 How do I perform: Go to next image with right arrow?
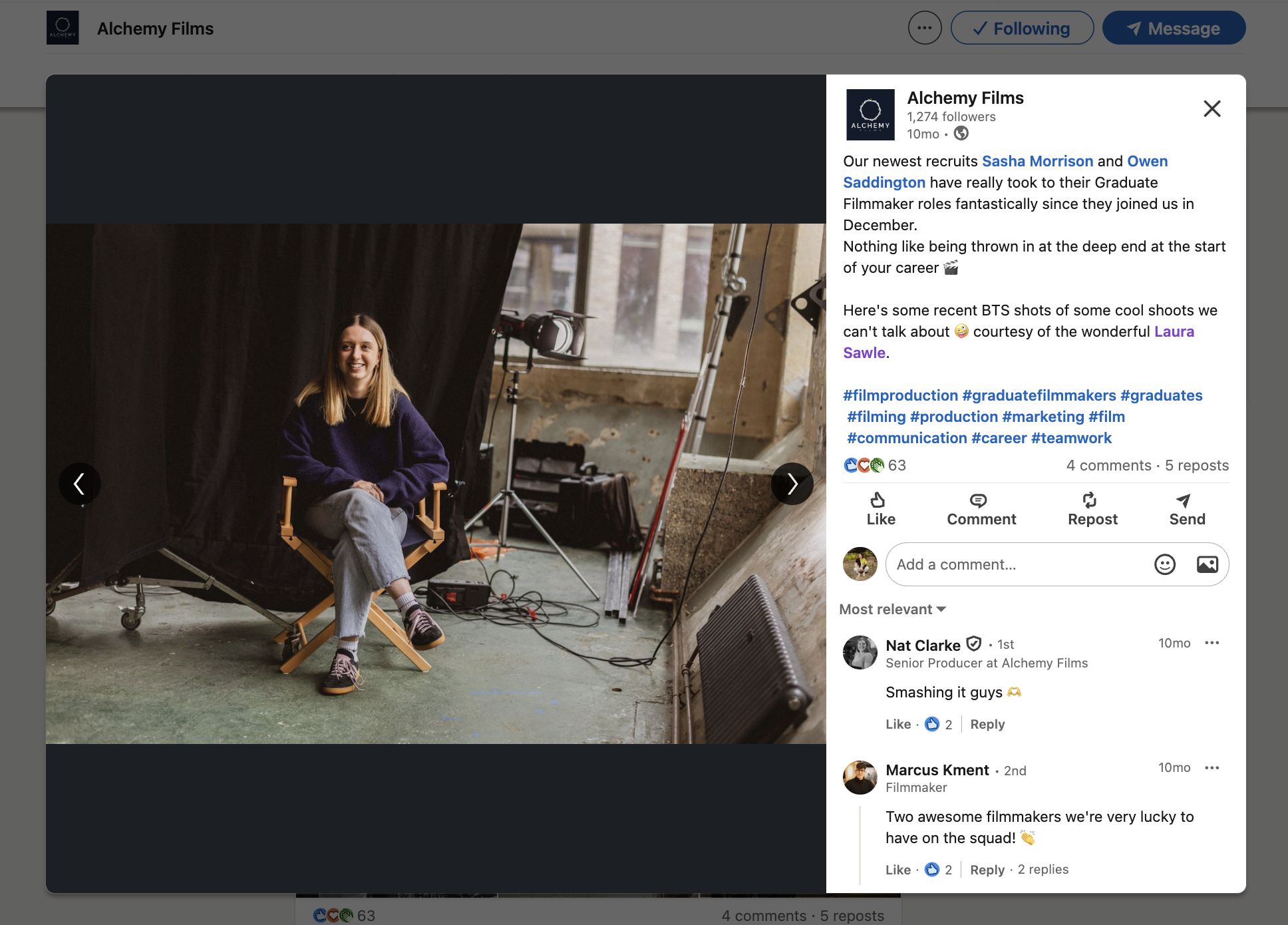tap(792, 484)
